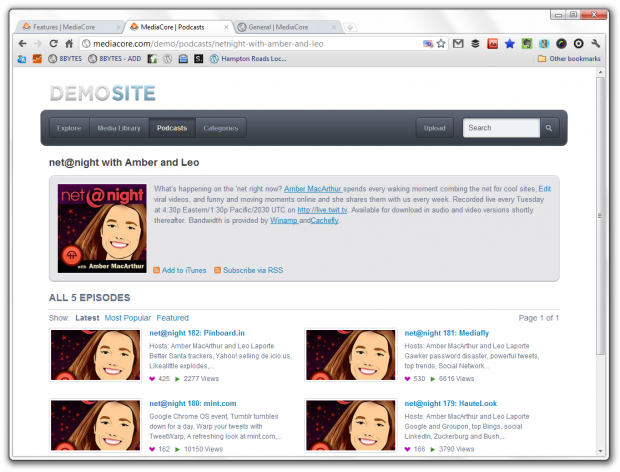This screenshot has height=472, width=620.
Task: Open net@night 182: Pinboard.in episode title
Action: click(197, 333)
